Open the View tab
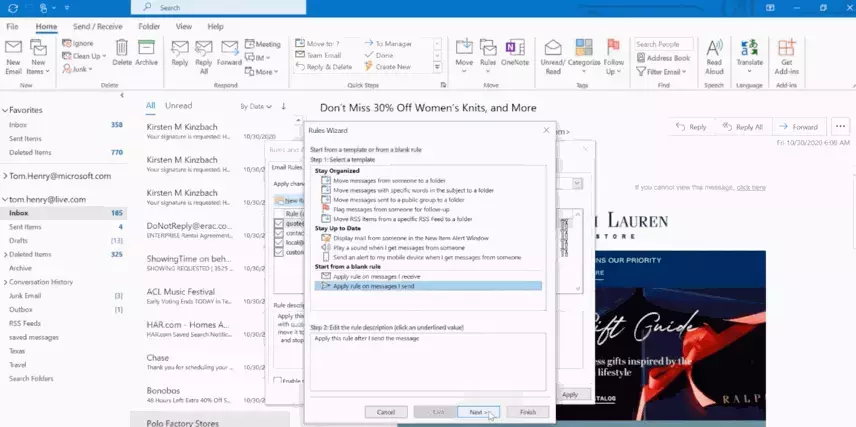 pyautogui.click(x=183, y=26)
